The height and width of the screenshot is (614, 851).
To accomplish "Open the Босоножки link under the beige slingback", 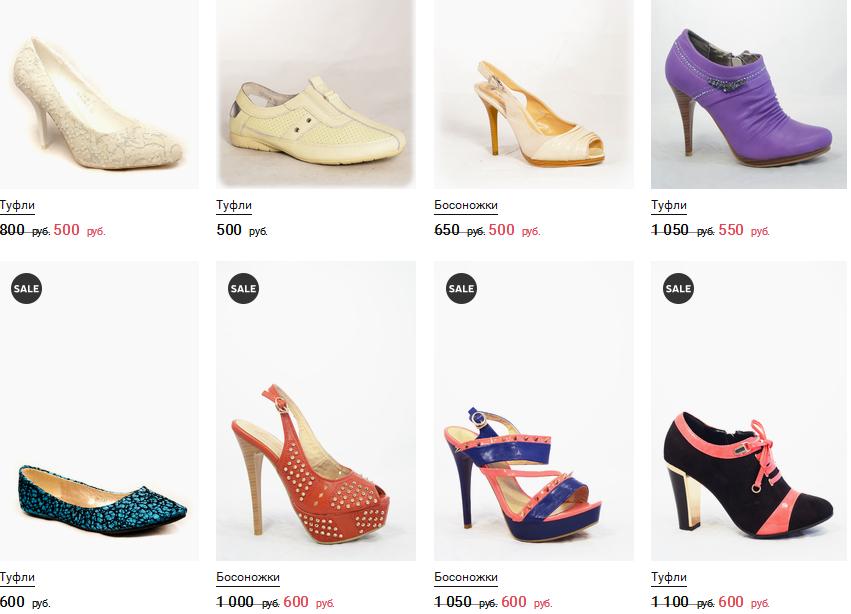I will click(465, 205).
